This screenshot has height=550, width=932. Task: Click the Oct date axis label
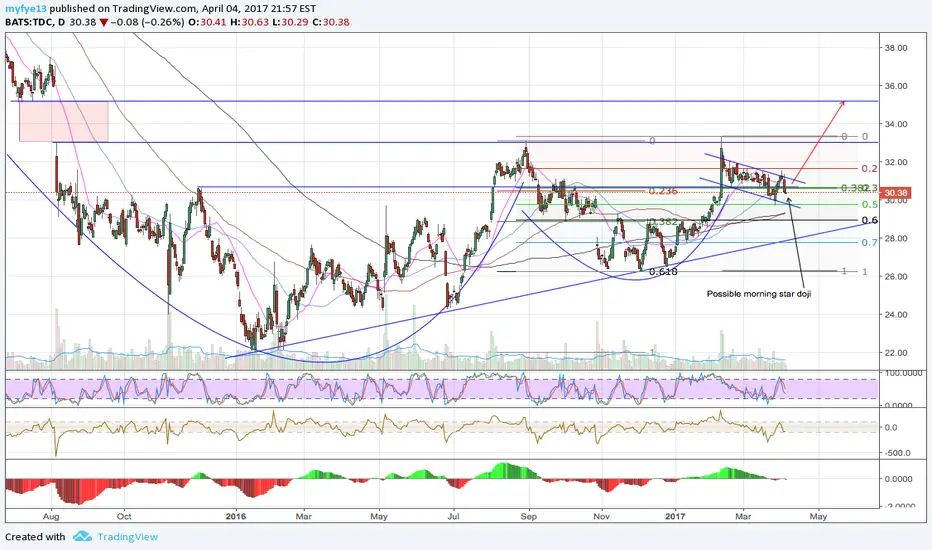coord(124,516)
